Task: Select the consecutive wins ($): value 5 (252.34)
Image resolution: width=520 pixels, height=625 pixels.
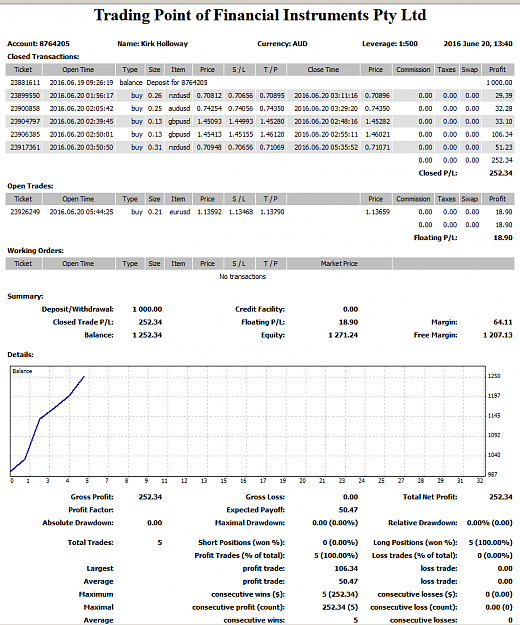Action: (340, 594)
